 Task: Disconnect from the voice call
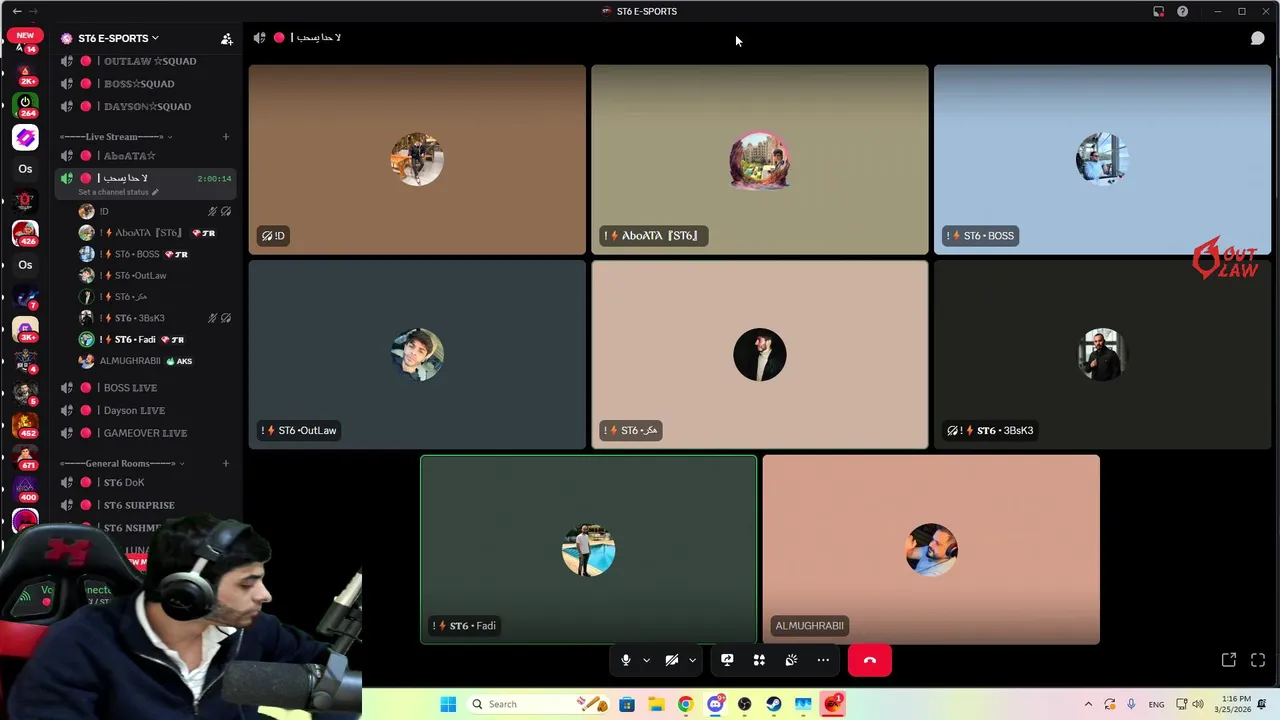[870, 660]
